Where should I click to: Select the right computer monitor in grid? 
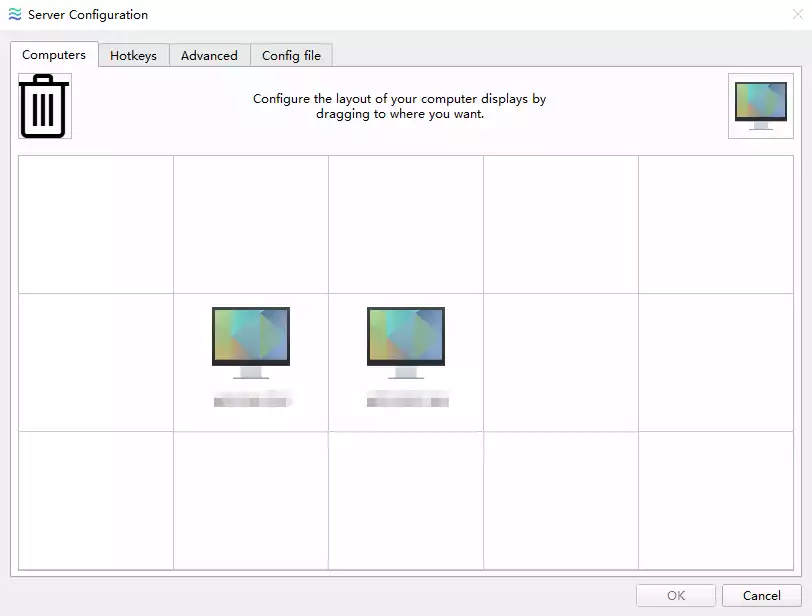point(406,343)
